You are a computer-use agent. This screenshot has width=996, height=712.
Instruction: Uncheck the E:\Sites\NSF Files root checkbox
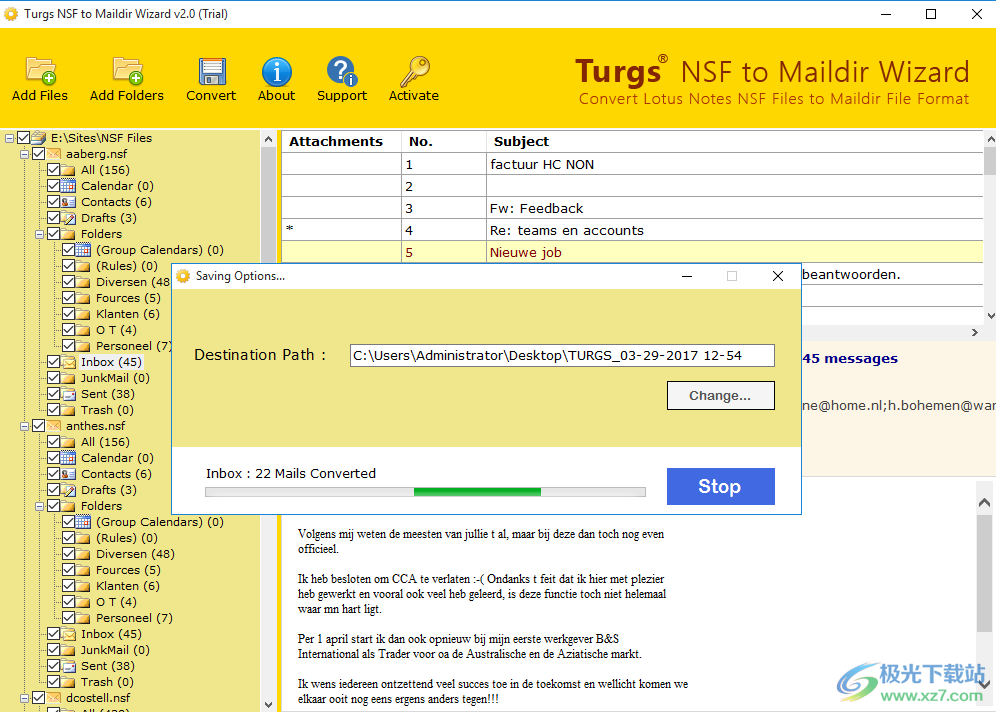[x=24, y=138]
